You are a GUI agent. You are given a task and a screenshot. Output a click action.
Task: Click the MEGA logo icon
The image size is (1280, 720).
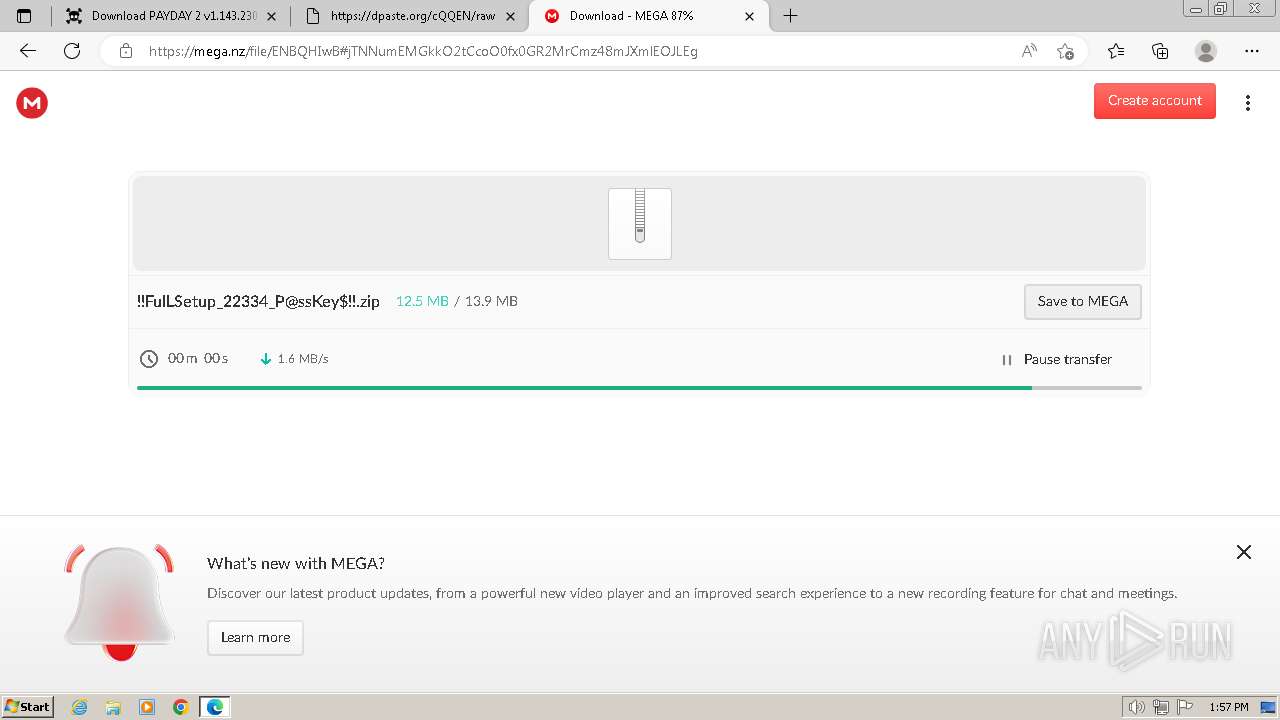click(32, 102)
